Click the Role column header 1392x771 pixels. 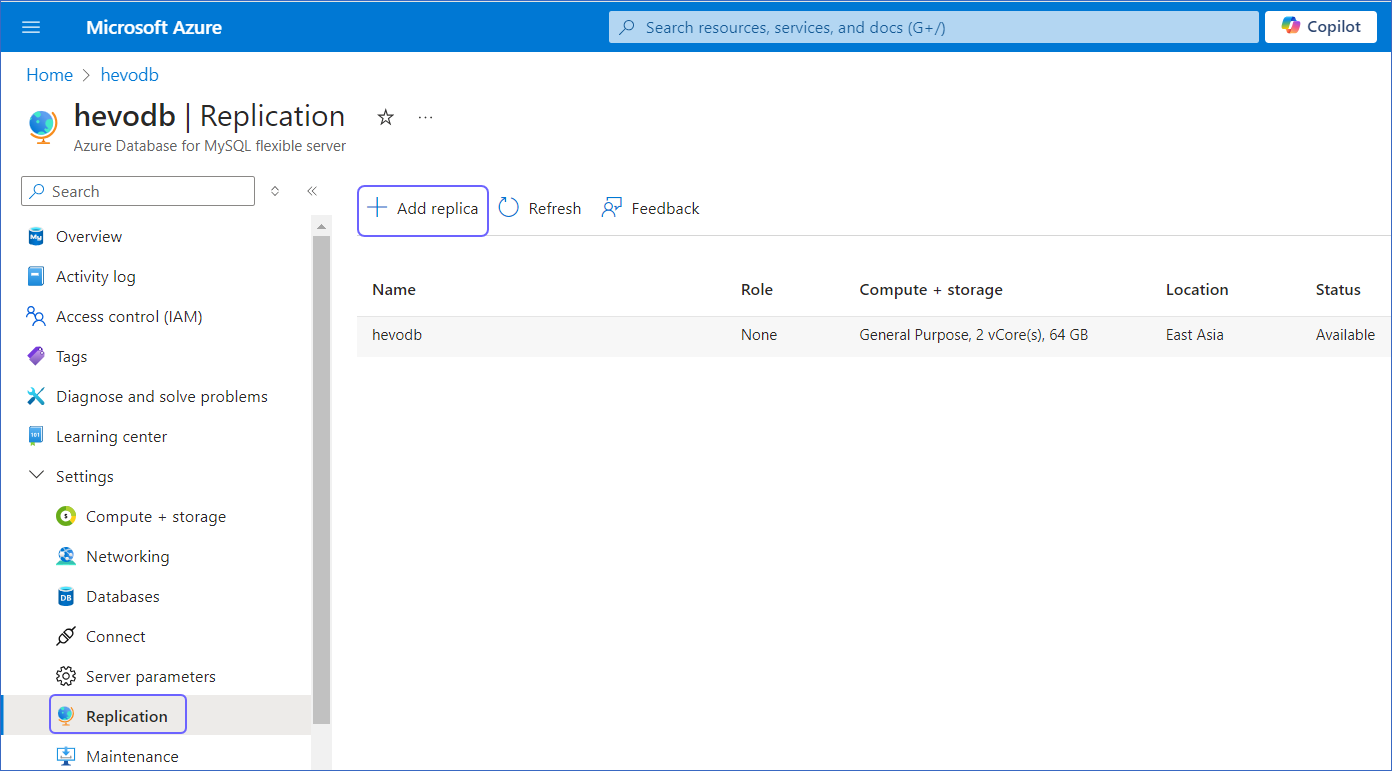click(x=757, y=290)
